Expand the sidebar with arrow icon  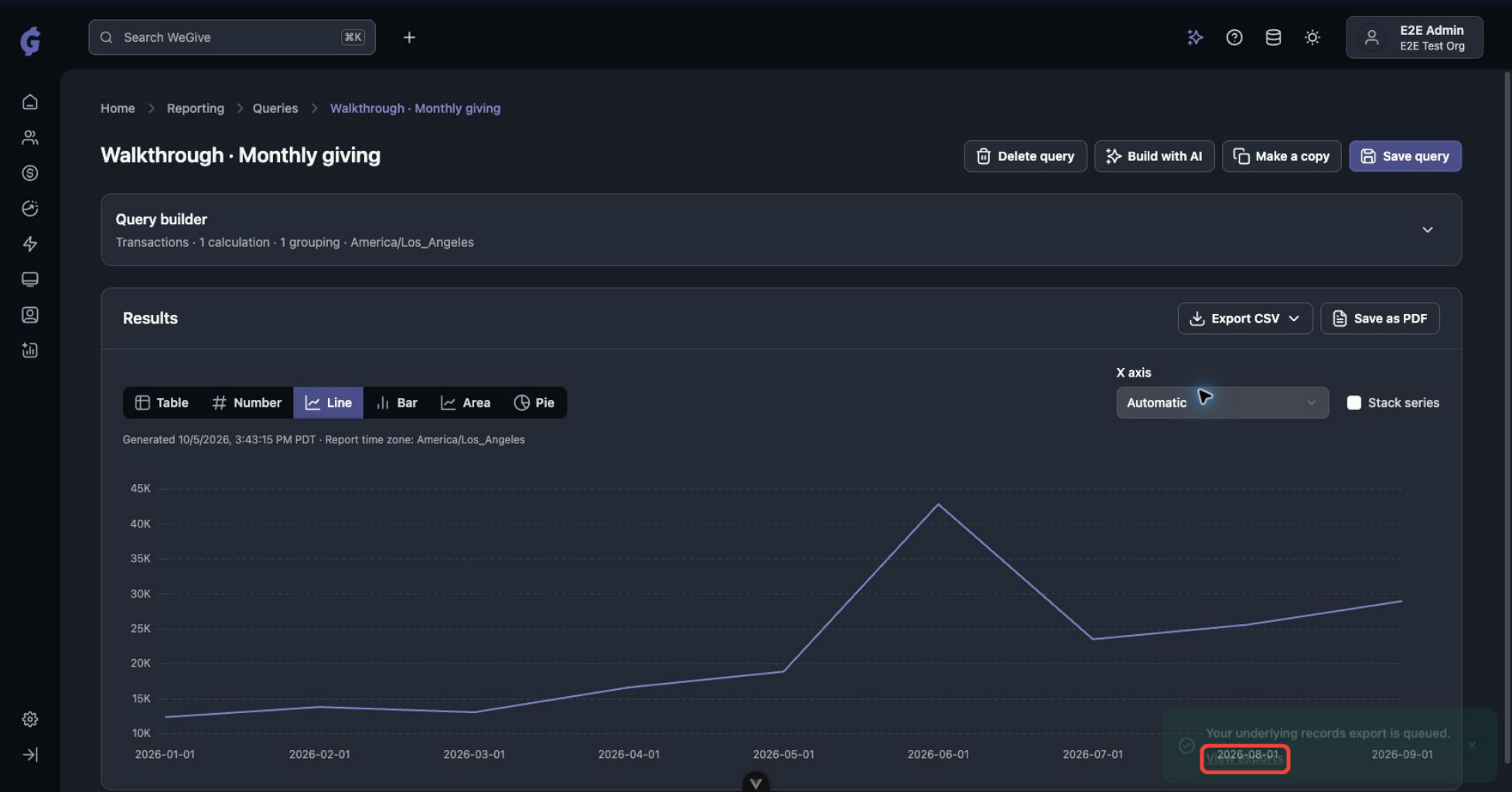[x=30, y=755]
